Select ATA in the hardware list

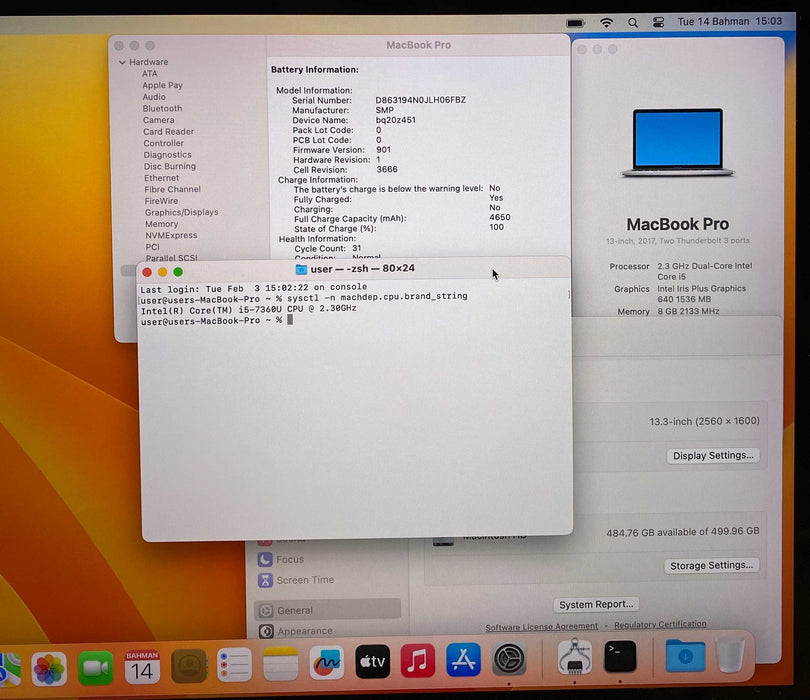point(150,73)
